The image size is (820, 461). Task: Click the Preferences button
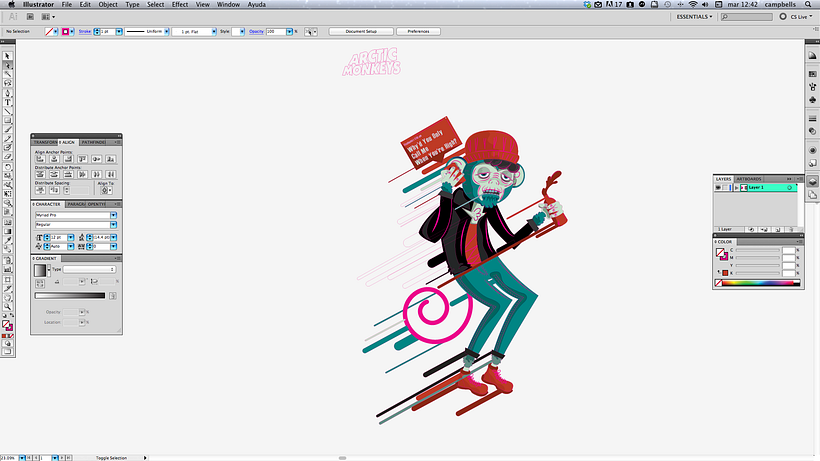coord(418,31)
